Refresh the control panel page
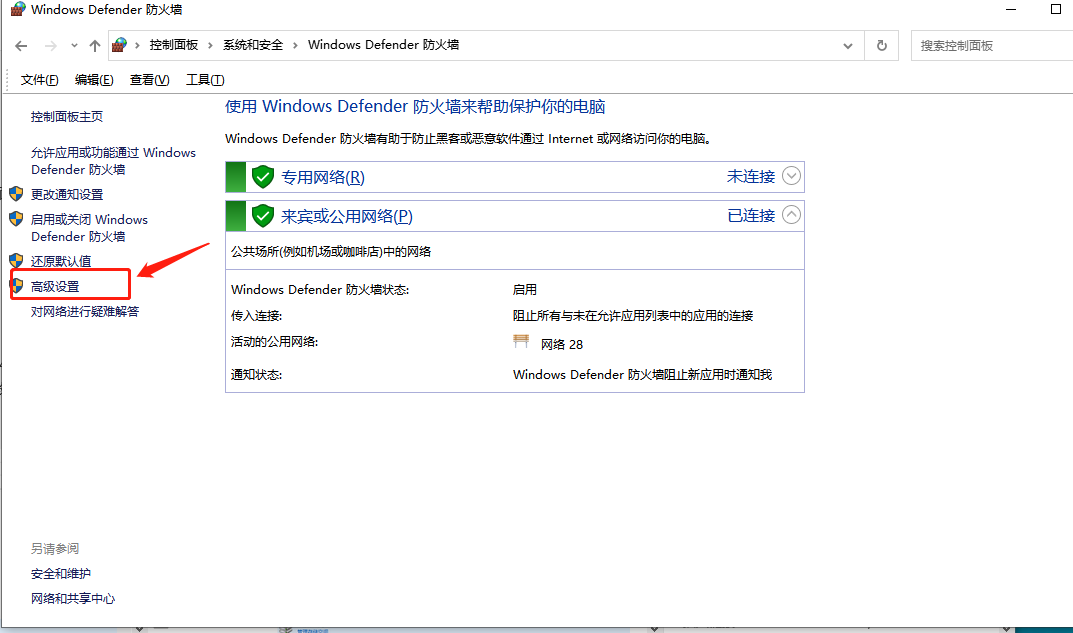This screenshot has height=633, width=1073. click(x=881, y=46)
